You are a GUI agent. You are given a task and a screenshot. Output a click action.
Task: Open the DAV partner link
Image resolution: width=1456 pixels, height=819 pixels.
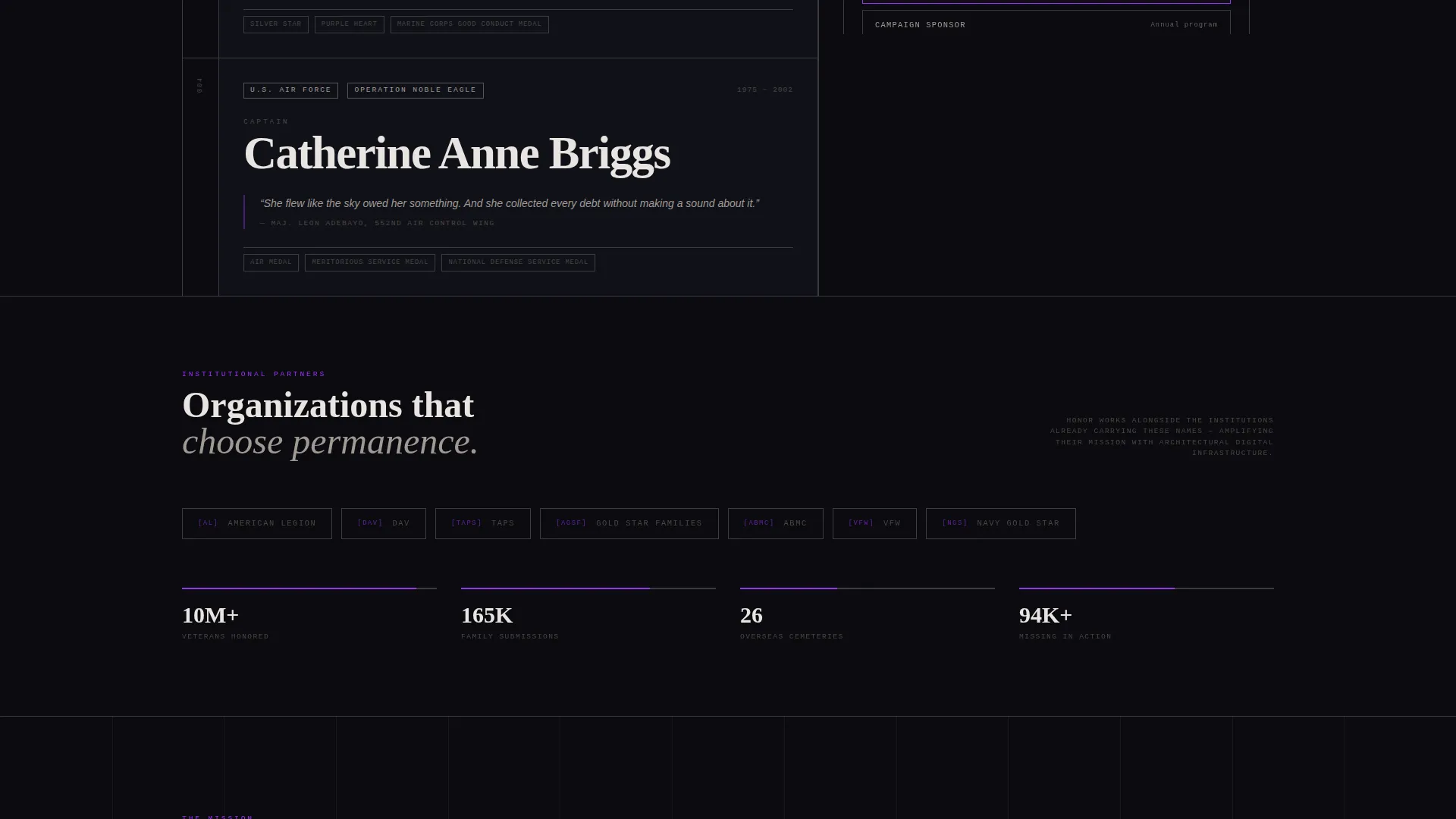[384, 523]
